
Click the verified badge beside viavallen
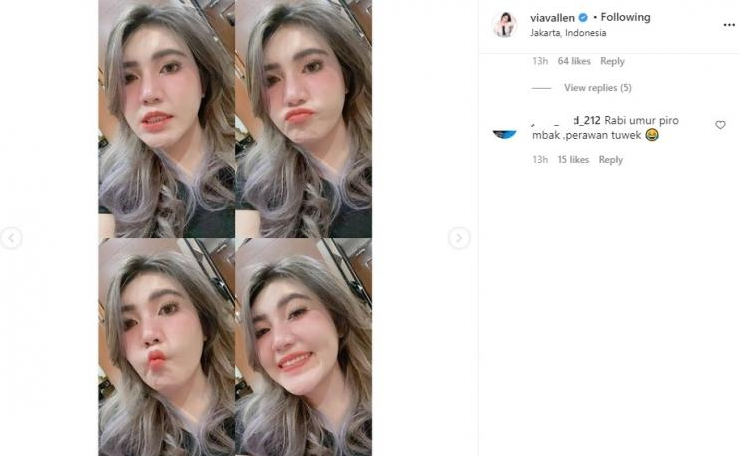(x=583, y=18)
